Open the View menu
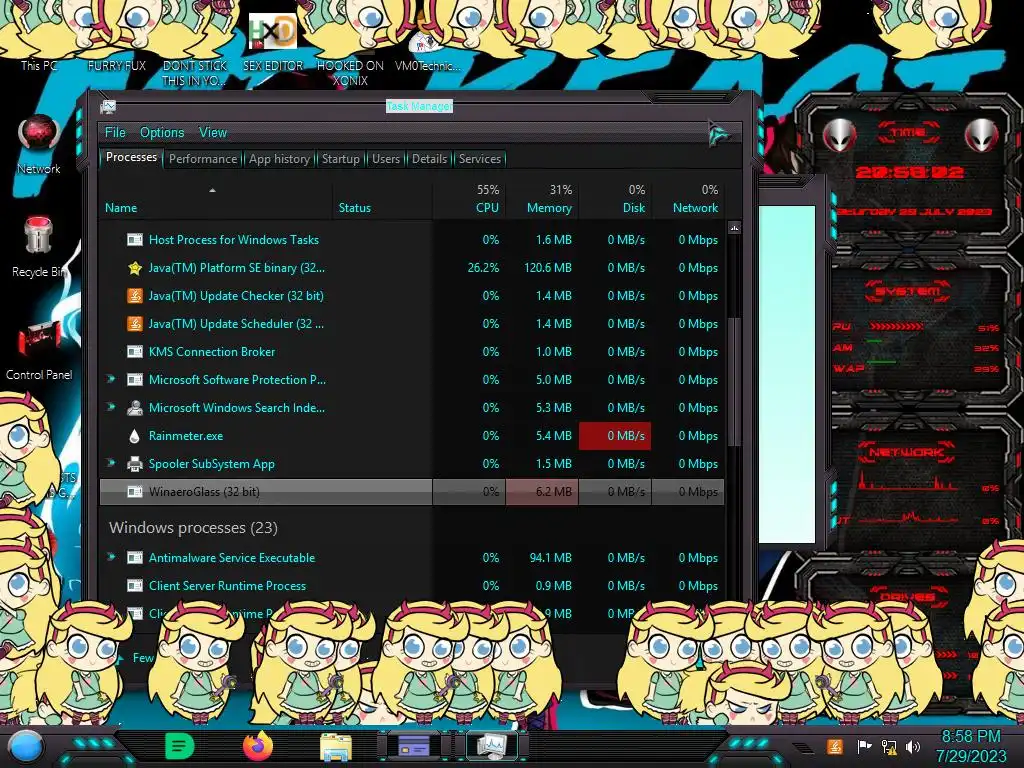This screenshot has width=1024, height=768. (x=213, y=133)
